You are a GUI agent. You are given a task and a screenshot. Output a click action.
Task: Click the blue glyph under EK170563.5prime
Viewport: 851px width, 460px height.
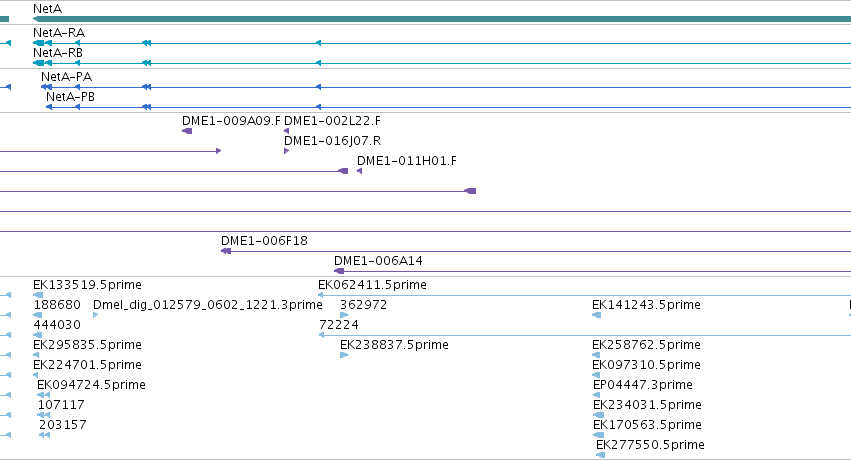598,435
